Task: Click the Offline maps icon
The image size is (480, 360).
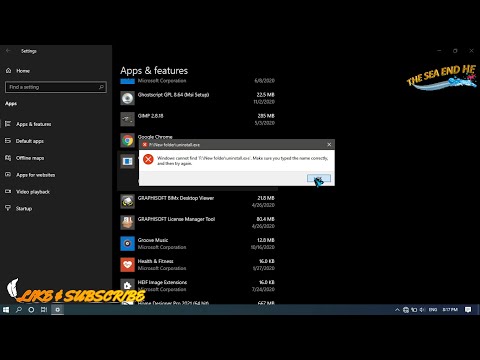Action: (8, 158)
